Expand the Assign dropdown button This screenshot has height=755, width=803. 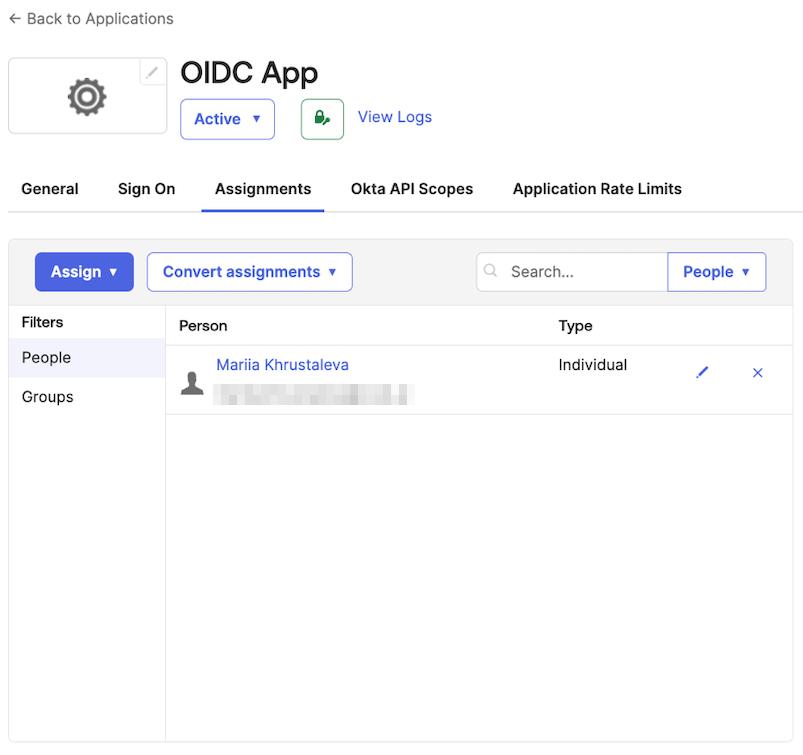point(84,272)
